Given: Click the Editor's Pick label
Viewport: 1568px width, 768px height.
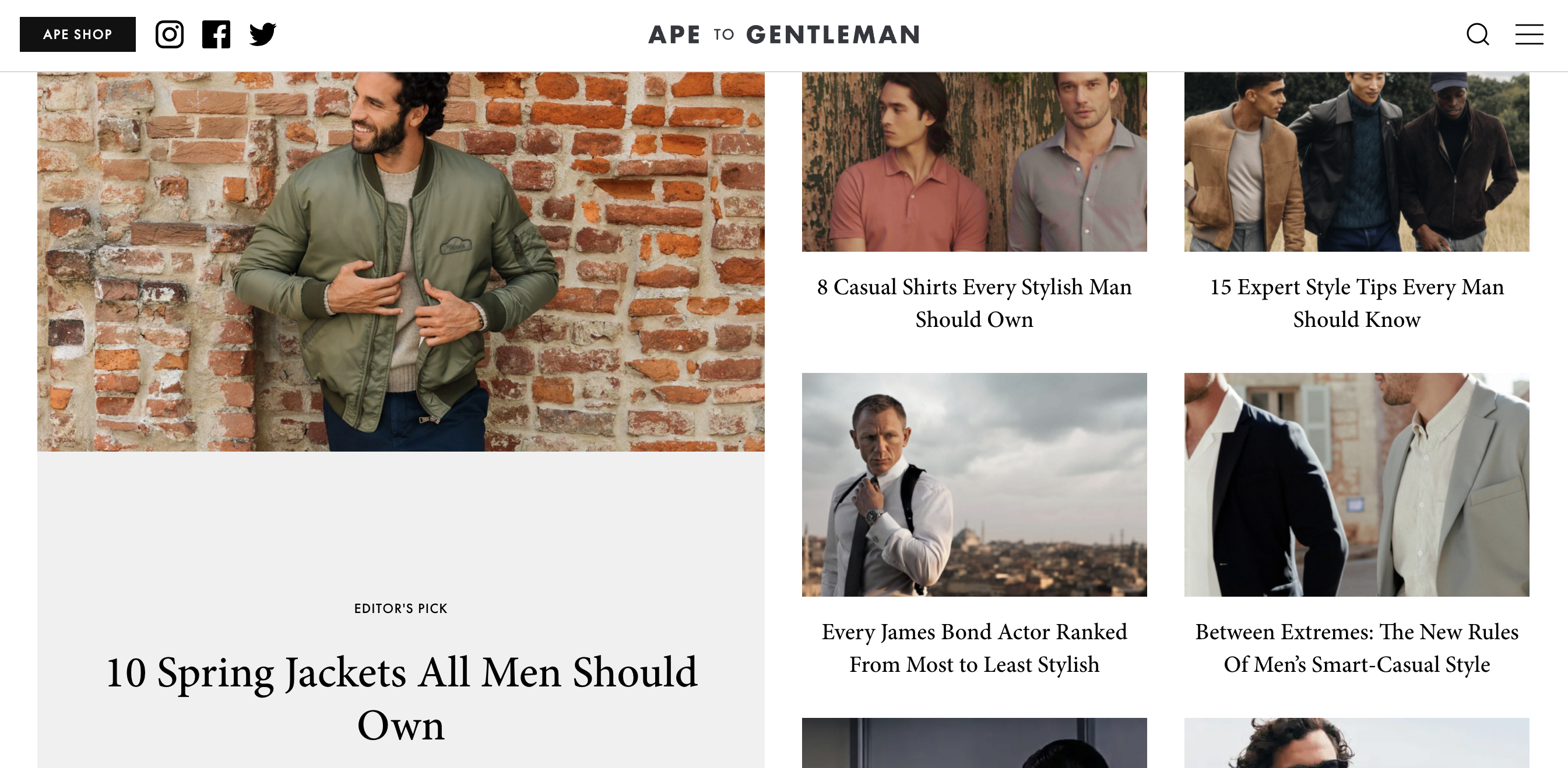Looking at the screenshot, I should 400,608.
